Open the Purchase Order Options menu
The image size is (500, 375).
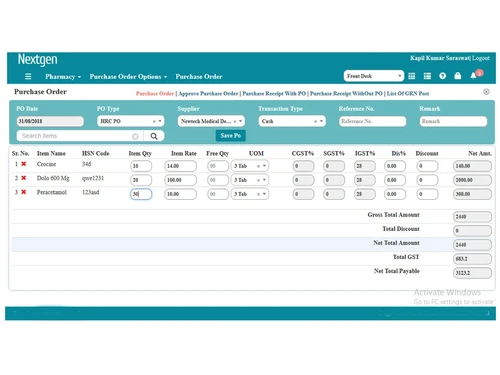click(128, 77)
